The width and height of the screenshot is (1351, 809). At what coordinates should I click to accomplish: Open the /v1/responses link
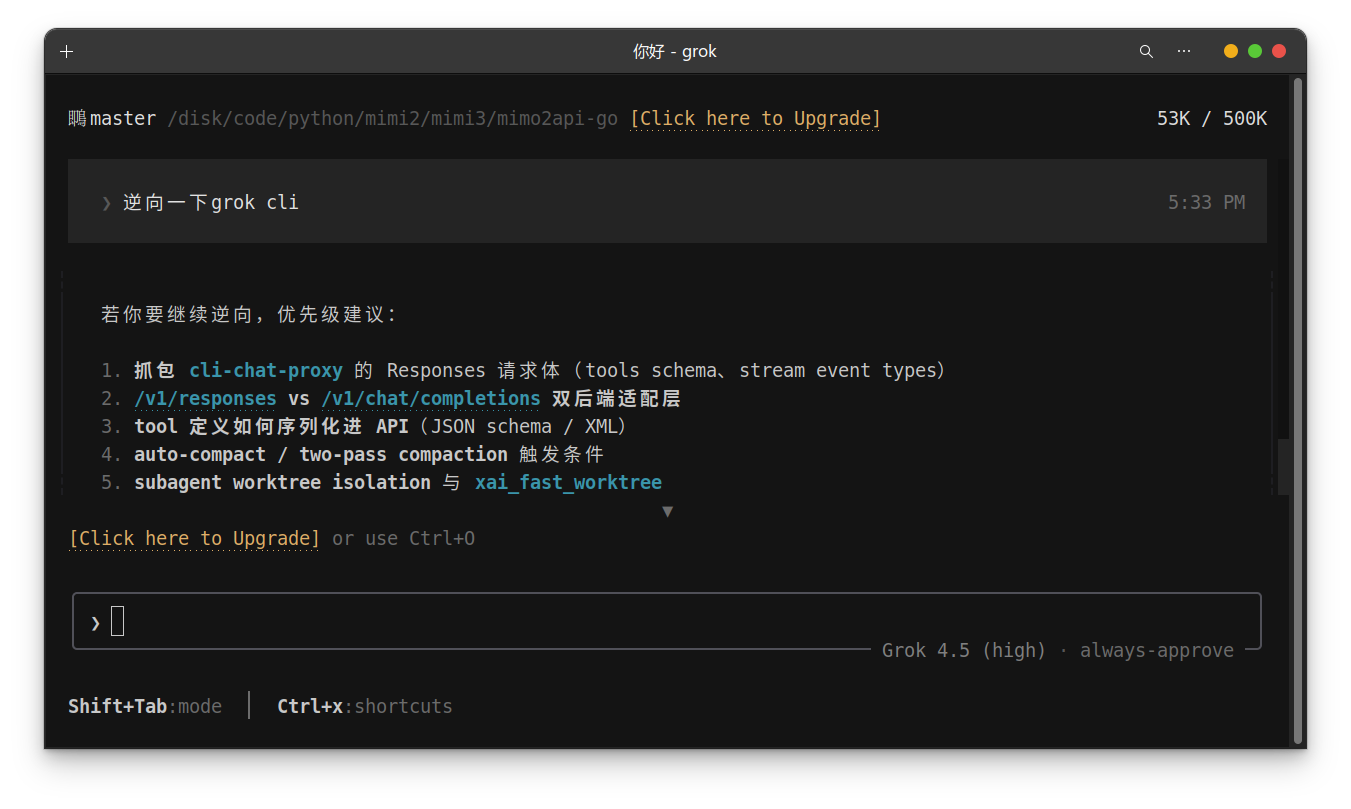point(205,399)
